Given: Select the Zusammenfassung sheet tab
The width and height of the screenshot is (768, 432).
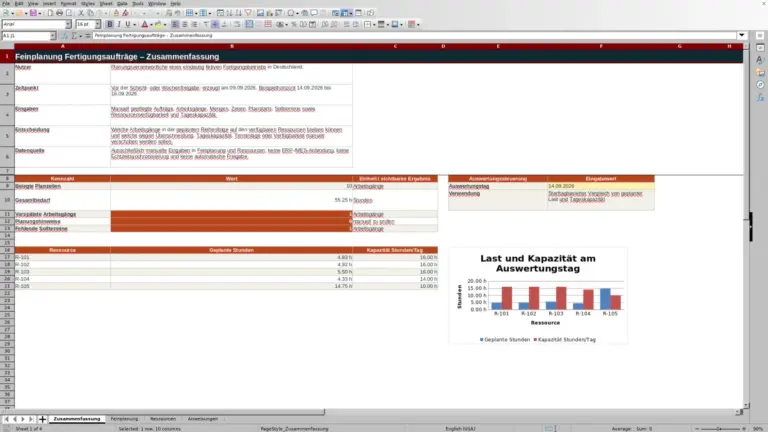Looking at the screenshot, I should 77,419.
